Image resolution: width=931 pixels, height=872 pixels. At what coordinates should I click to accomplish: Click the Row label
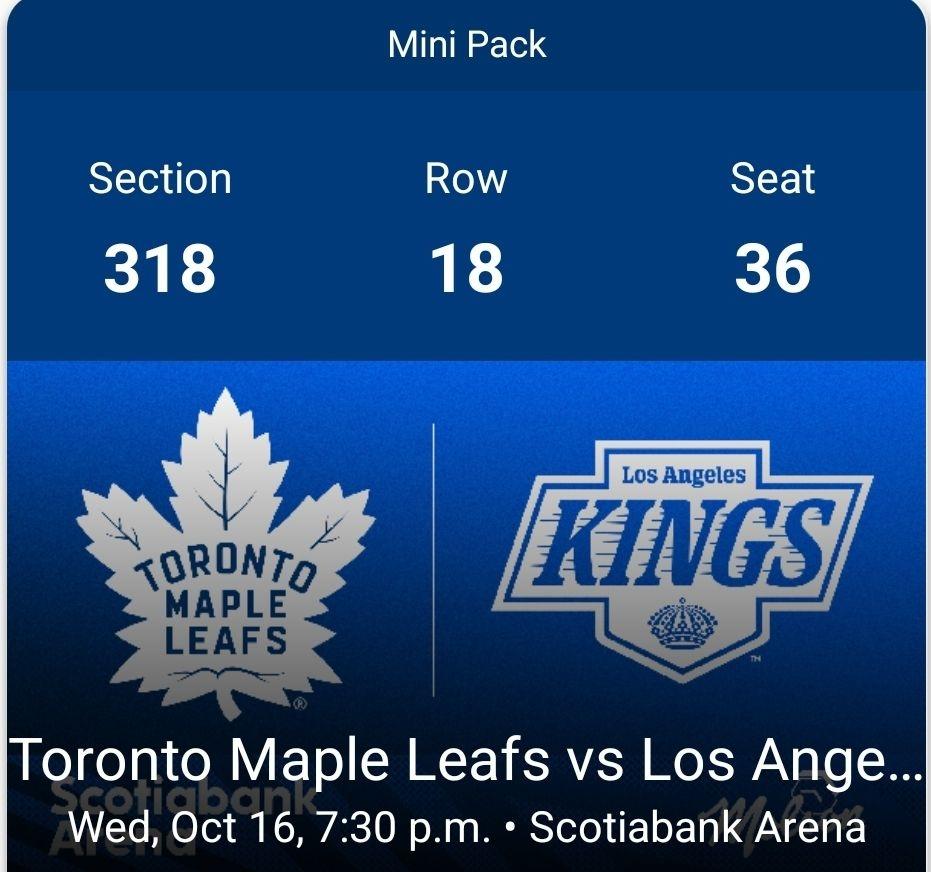click(x=466, y=179)
